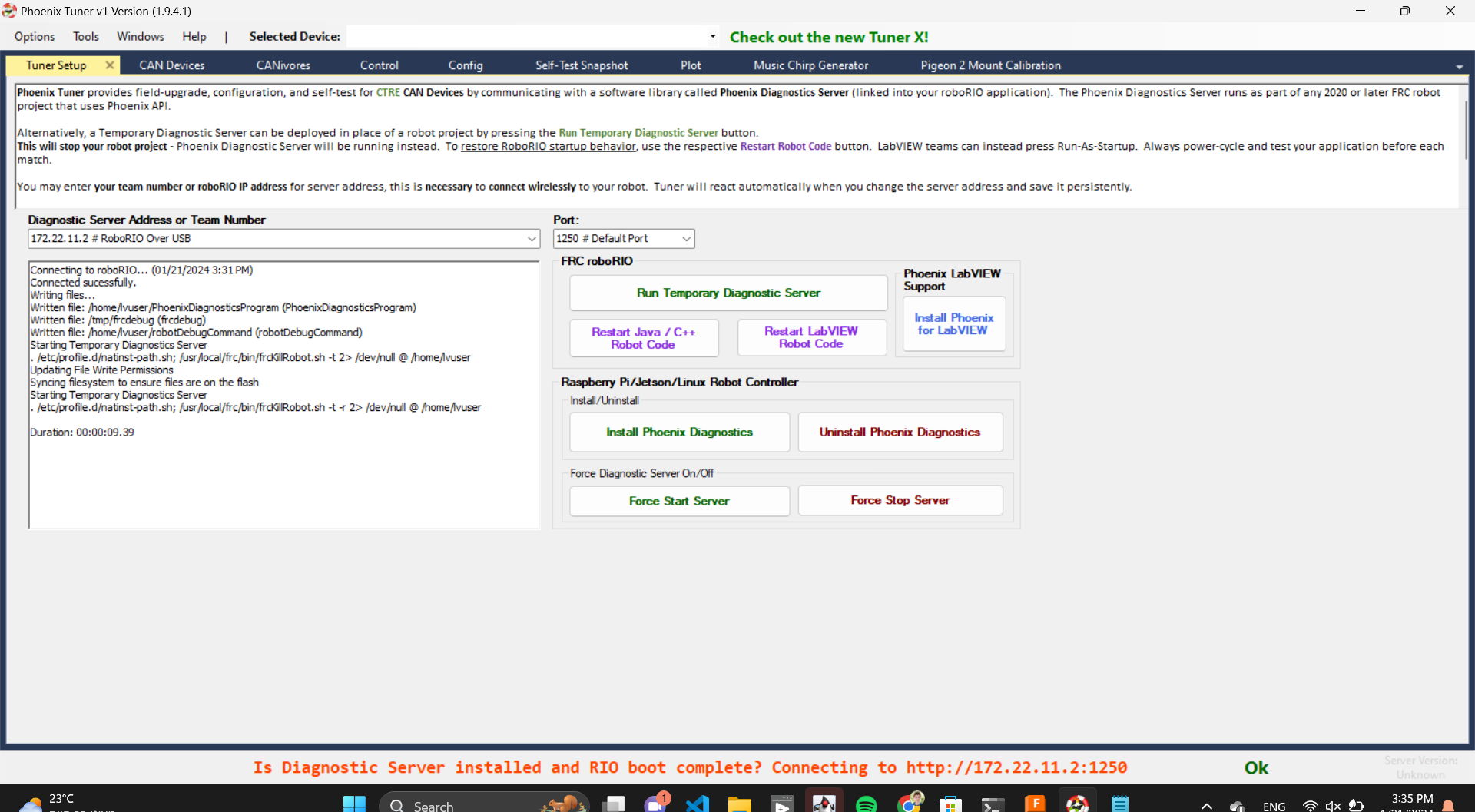Screen dimensions: 1475x812
Task: Click the 'Connected sucessfully.' log line
Action: click(83, 283)
